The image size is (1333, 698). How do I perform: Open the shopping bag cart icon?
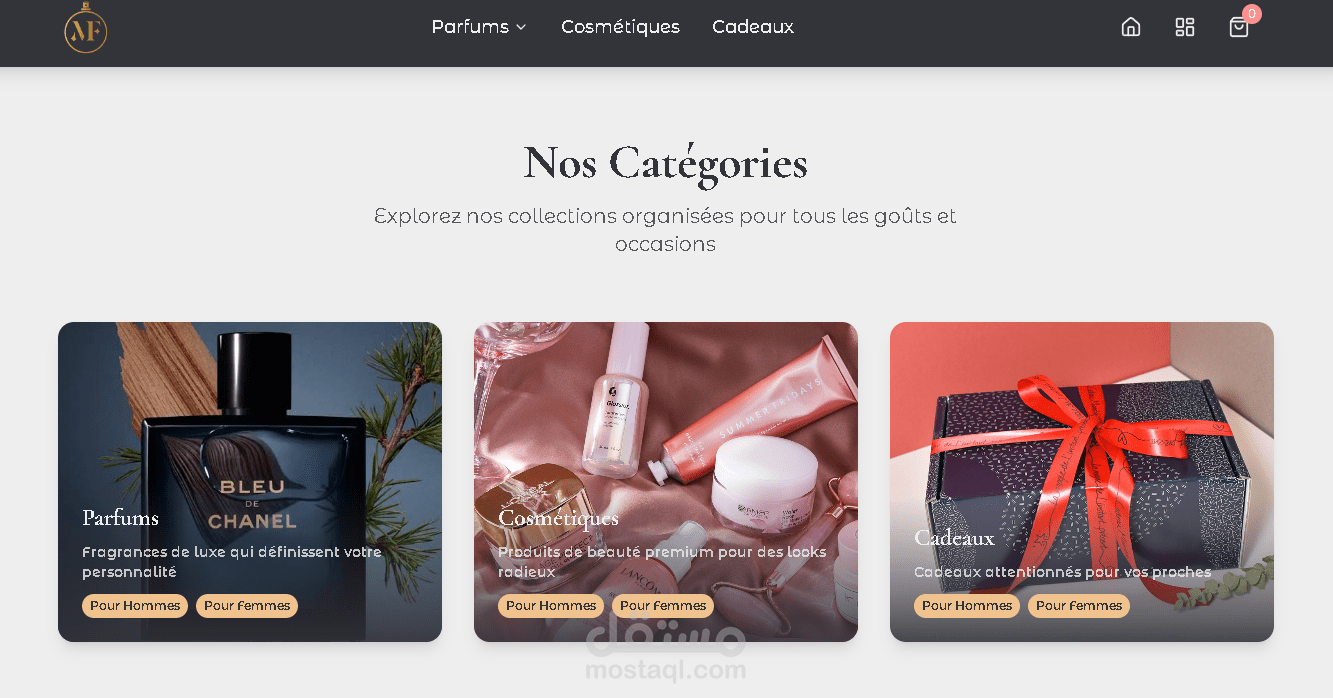(1239, 27)
